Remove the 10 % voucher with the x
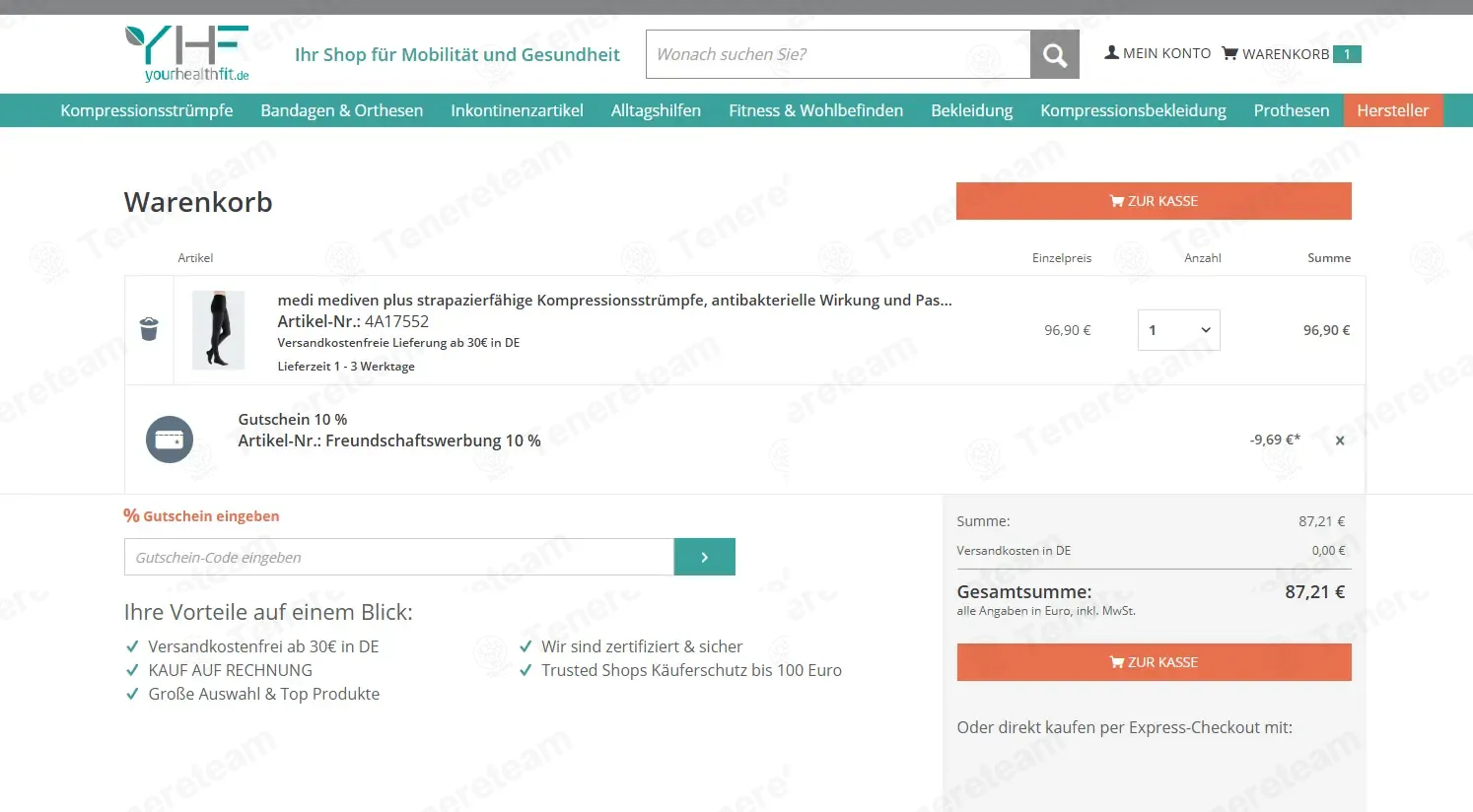The width and height of the screenshot is (1473, 812). (x=1340, y=440)
